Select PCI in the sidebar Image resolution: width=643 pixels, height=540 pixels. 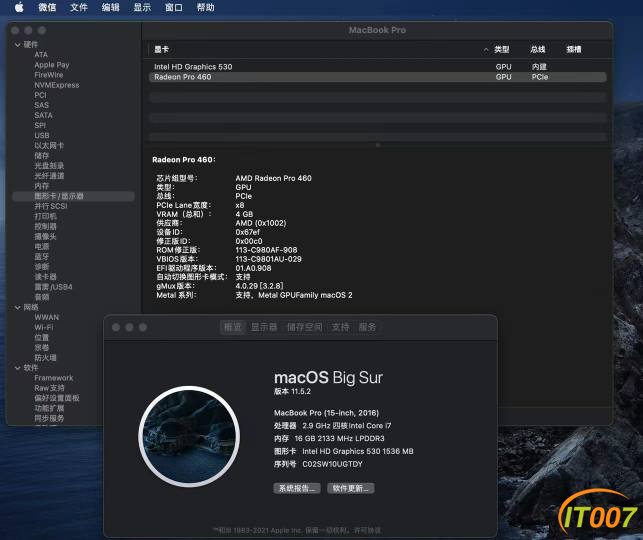[40, 95]
